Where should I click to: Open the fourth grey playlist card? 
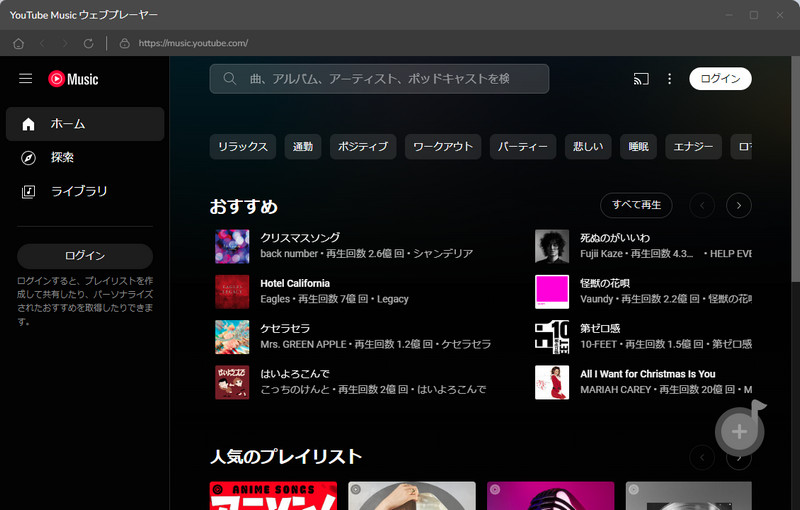tap(689, 496)
